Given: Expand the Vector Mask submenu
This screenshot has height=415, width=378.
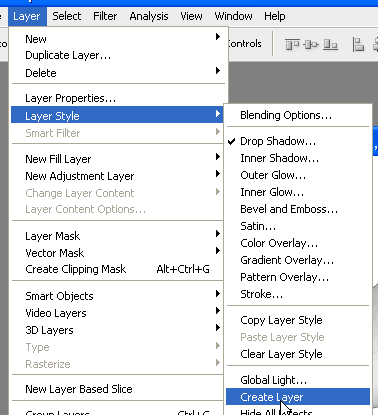Looking at the screenshot, I should coord(118,253).
